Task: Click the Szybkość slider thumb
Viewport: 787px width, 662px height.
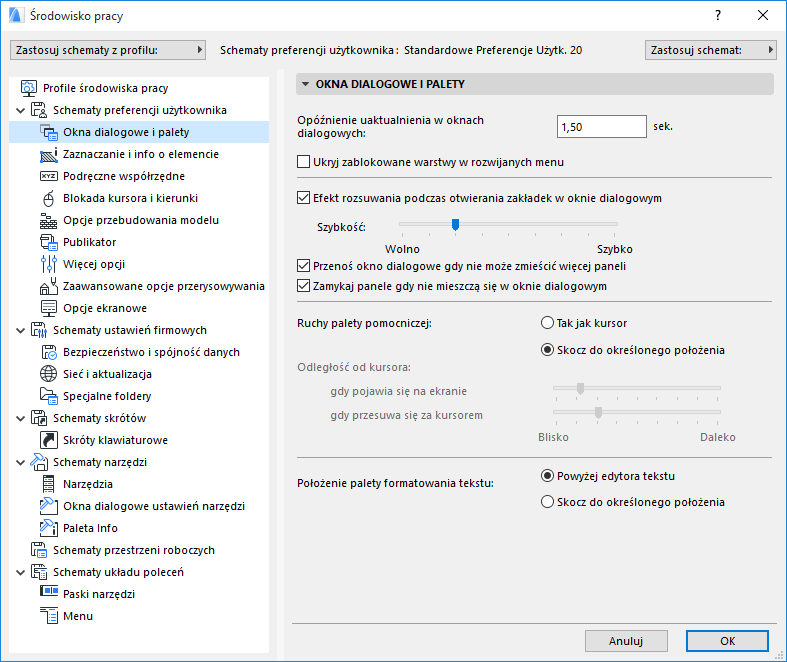Action: click(455, 224)
